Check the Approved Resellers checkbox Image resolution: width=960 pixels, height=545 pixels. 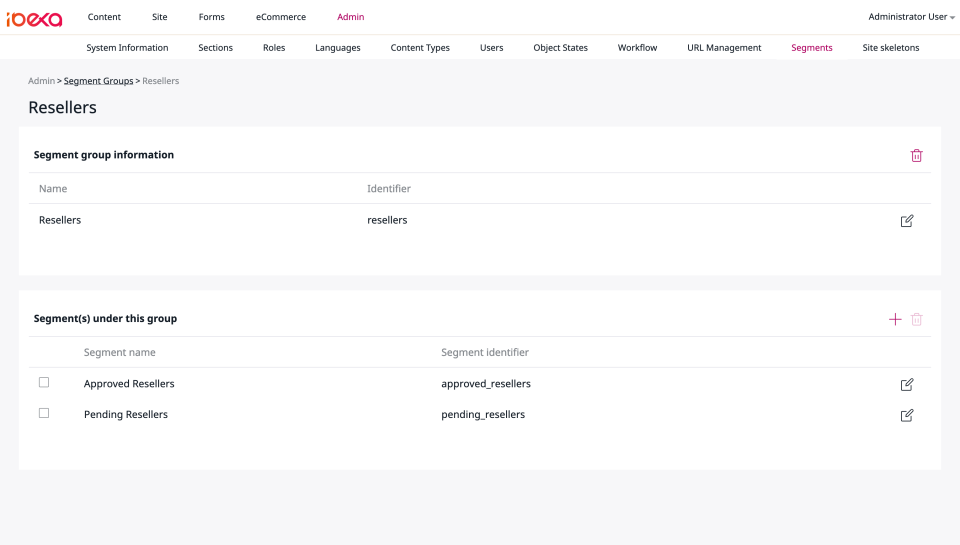tap(44, 383)
